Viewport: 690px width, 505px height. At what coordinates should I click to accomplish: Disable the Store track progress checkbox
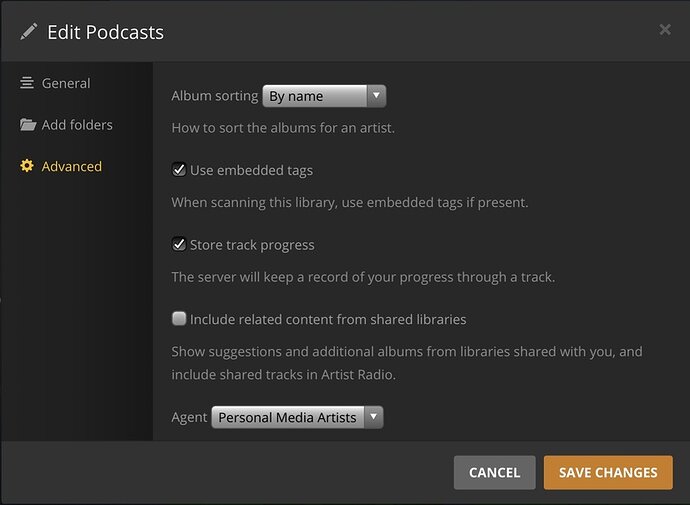[179, 245]
